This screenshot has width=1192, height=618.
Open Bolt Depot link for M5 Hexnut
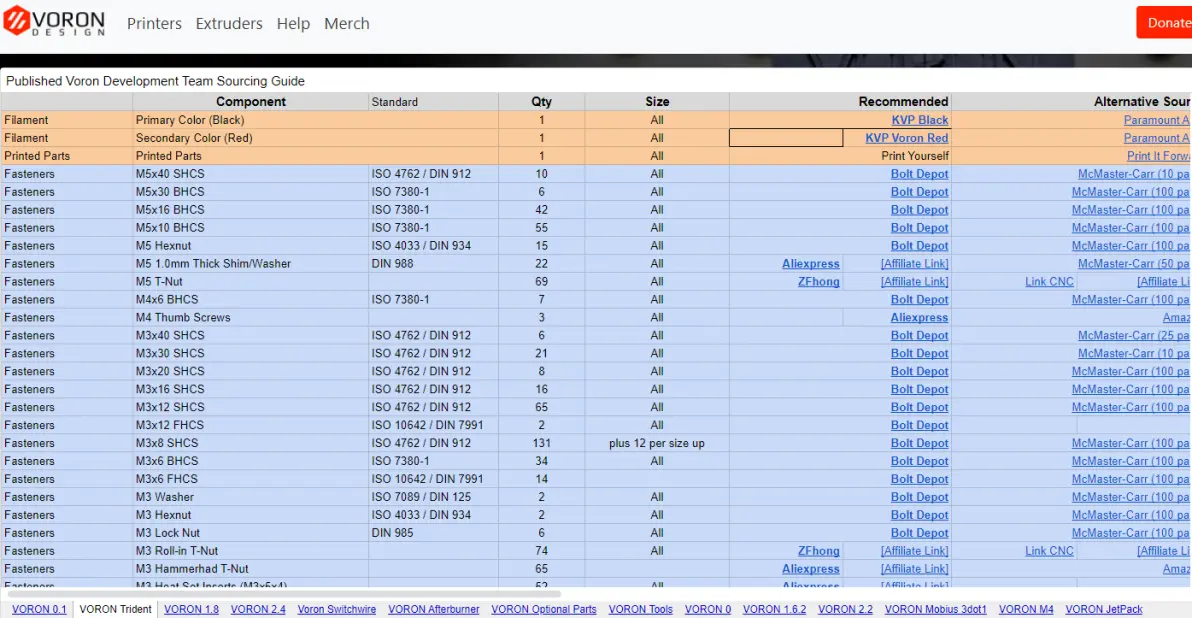click(919, 246)
